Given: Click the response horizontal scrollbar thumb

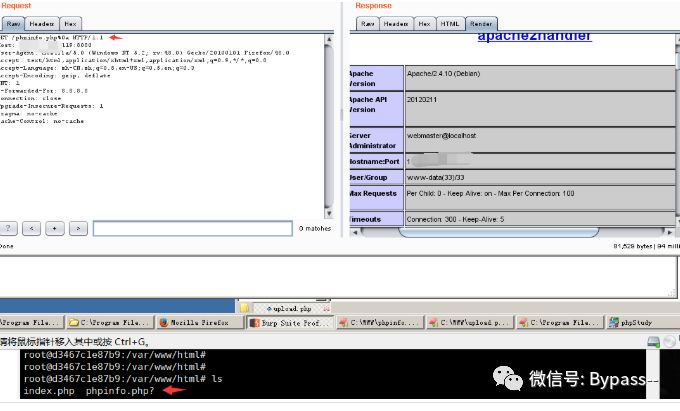Looking at the screenshot, I should point(499,233).
